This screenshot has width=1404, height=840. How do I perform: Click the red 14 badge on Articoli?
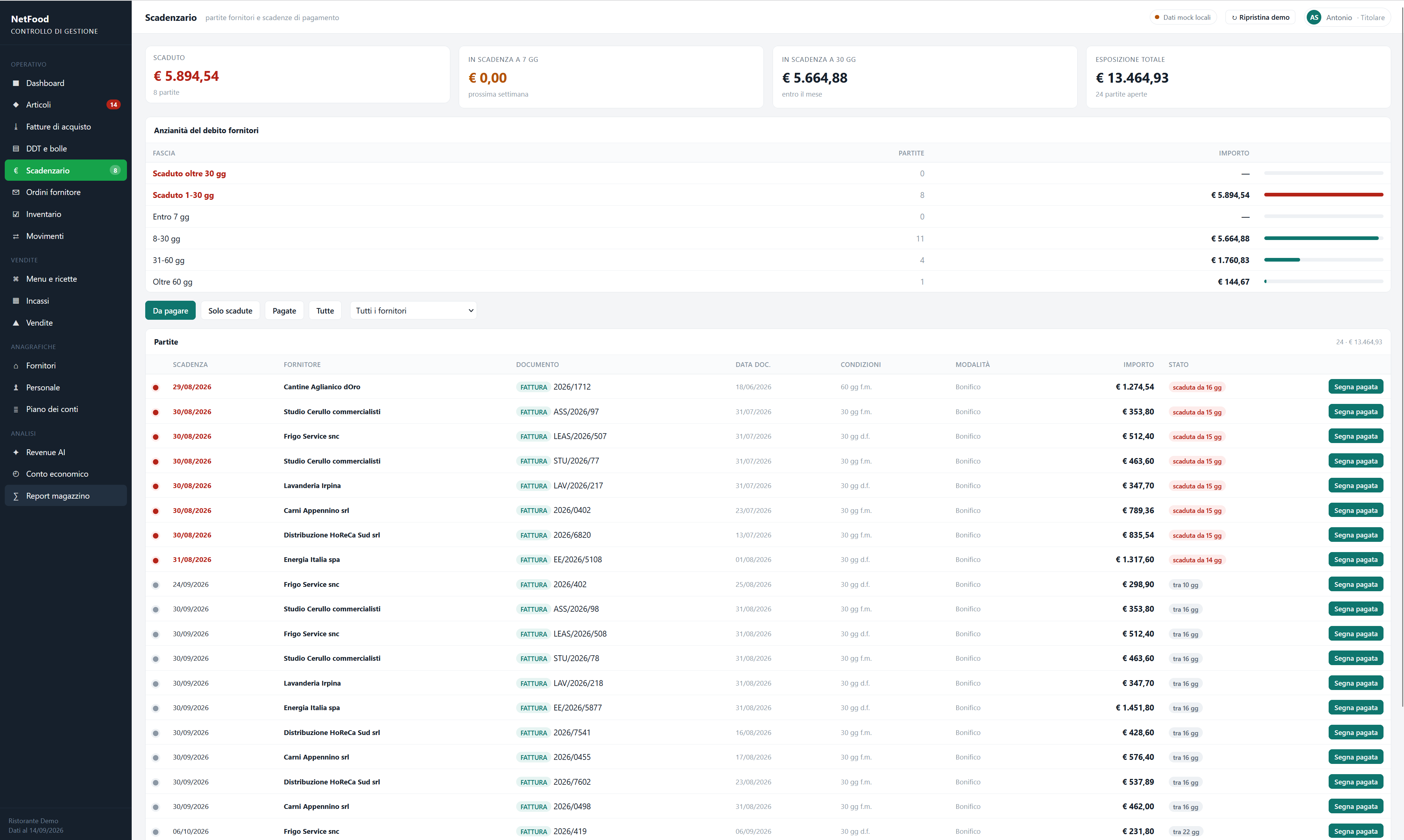point(114,105)
